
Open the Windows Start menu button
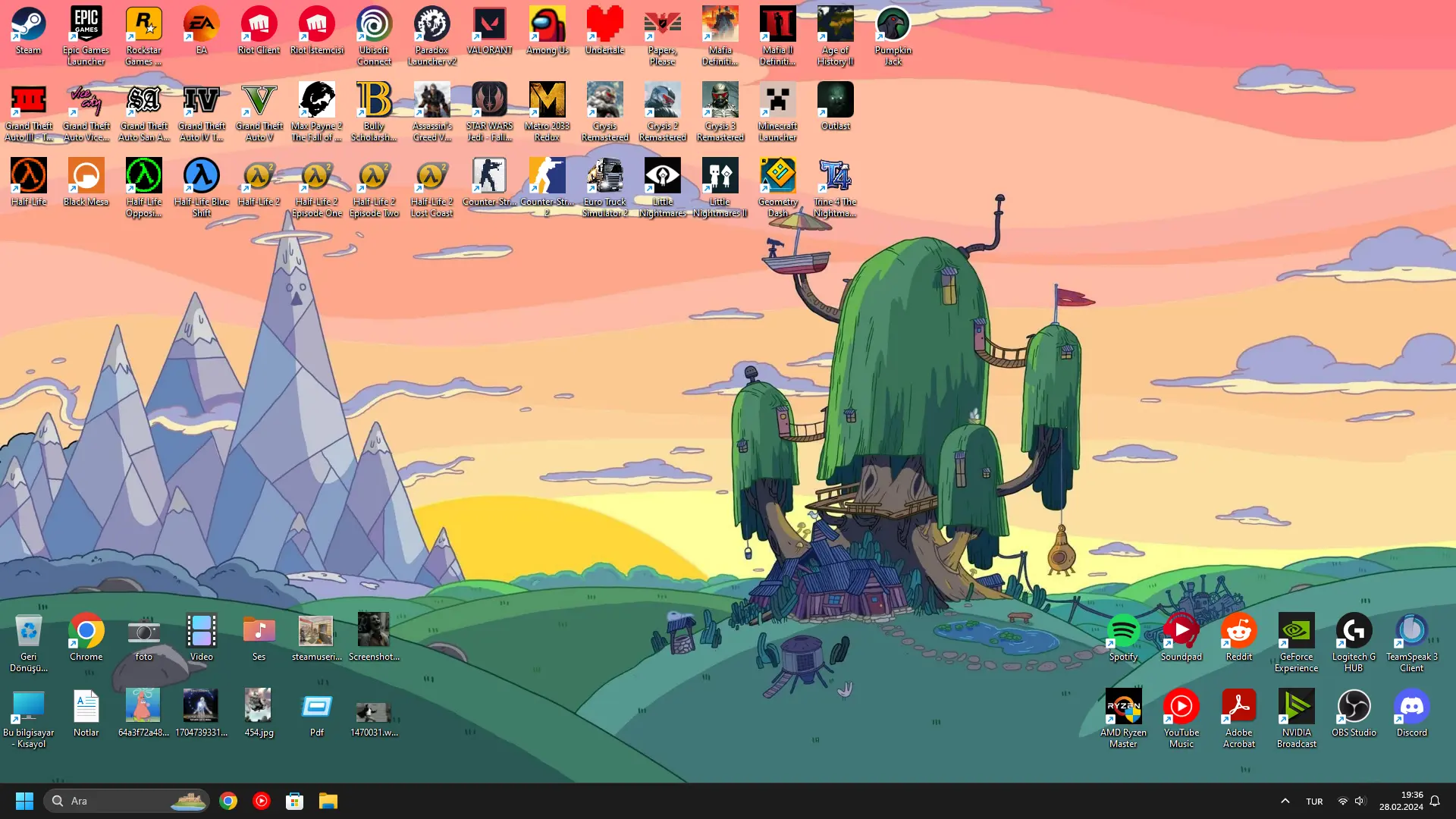click(24, 801)
